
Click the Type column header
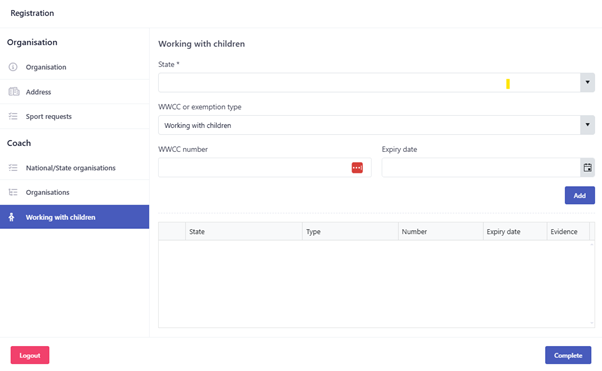tap(350, 232)
